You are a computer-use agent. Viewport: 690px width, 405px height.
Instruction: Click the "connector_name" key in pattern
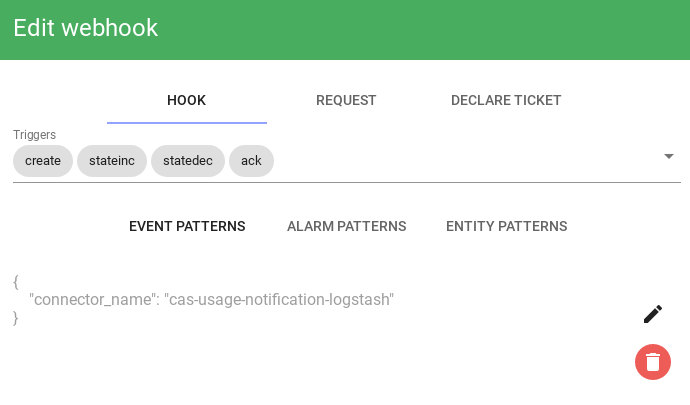coord(92,300)
